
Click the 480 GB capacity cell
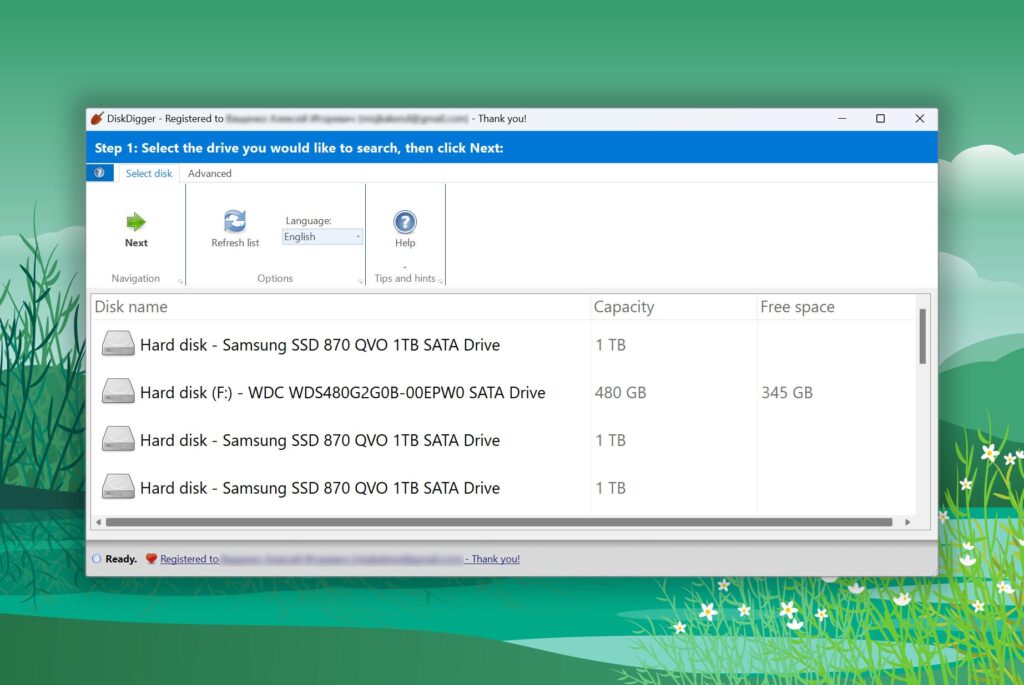(x=620, y=392)
